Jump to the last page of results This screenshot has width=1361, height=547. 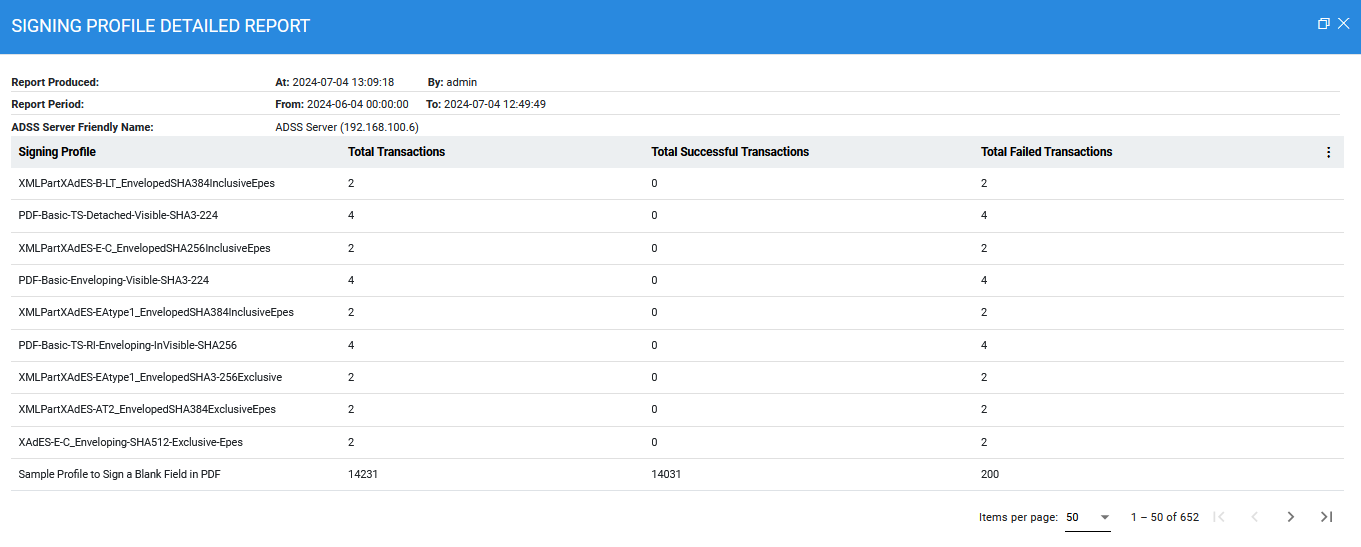click(x=1326, y=517)
